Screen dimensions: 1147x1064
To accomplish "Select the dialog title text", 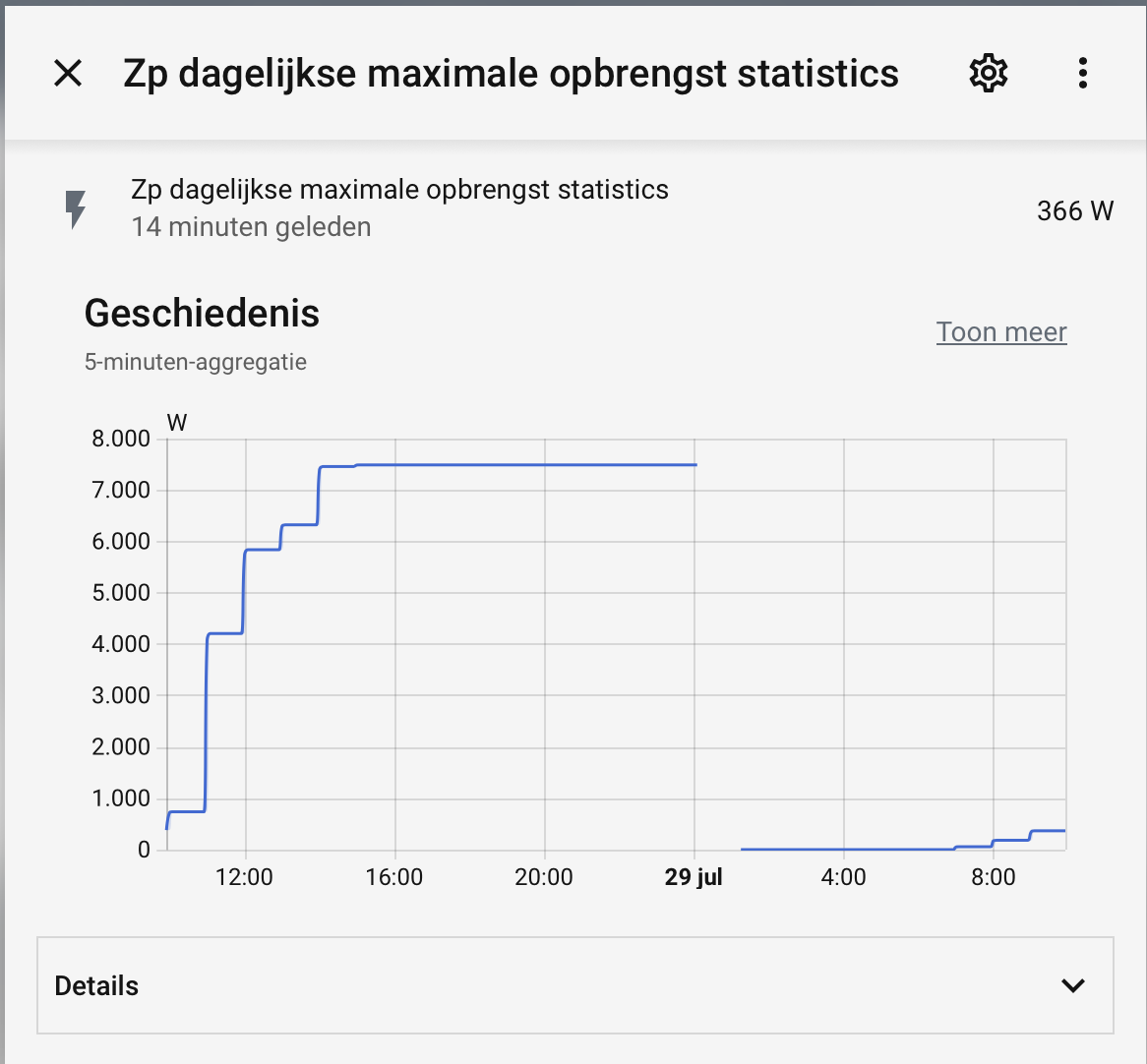I will pyautogui.click(x=511, y=74).
